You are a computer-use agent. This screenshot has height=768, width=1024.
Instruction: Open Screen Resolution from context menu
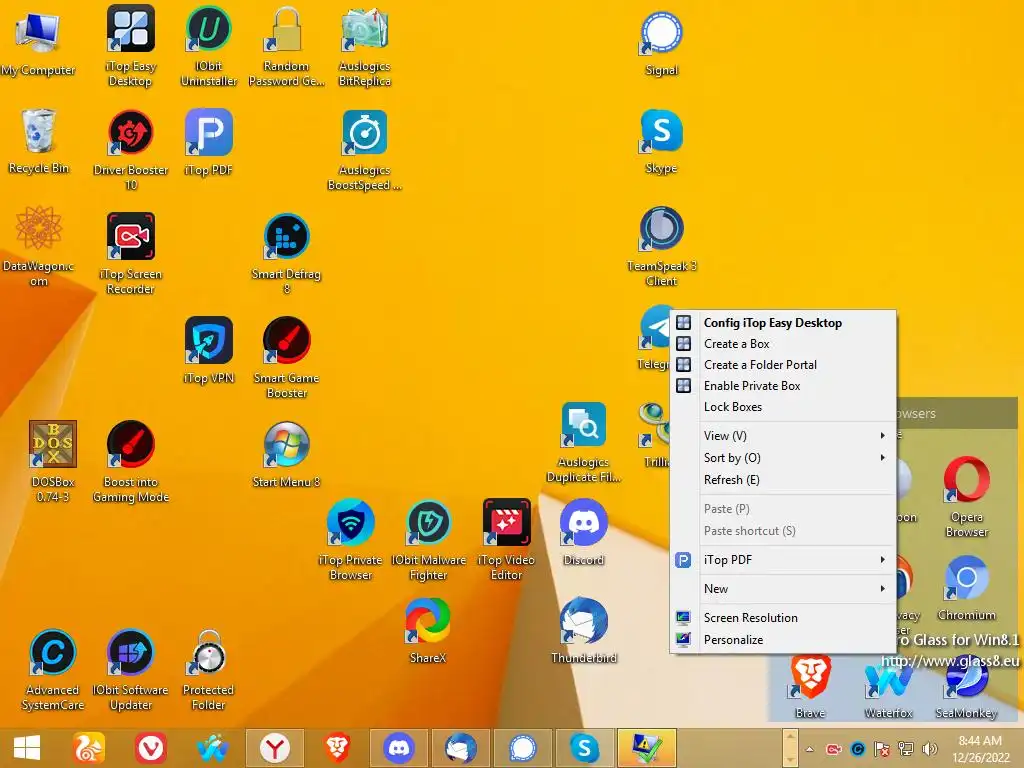coord(783,617)
